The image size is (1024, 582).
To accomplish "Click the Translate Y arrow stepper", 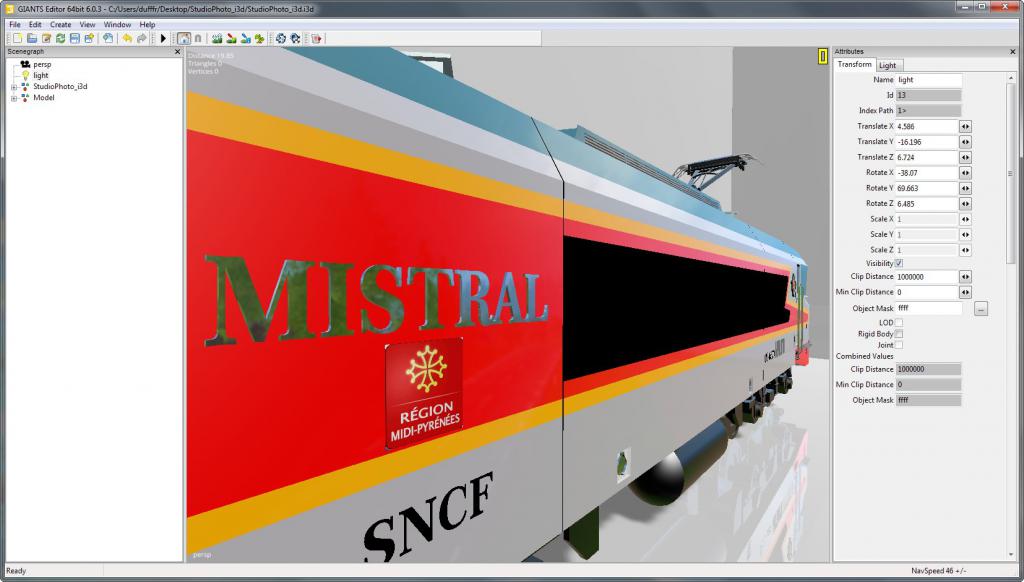I will 965,142.
